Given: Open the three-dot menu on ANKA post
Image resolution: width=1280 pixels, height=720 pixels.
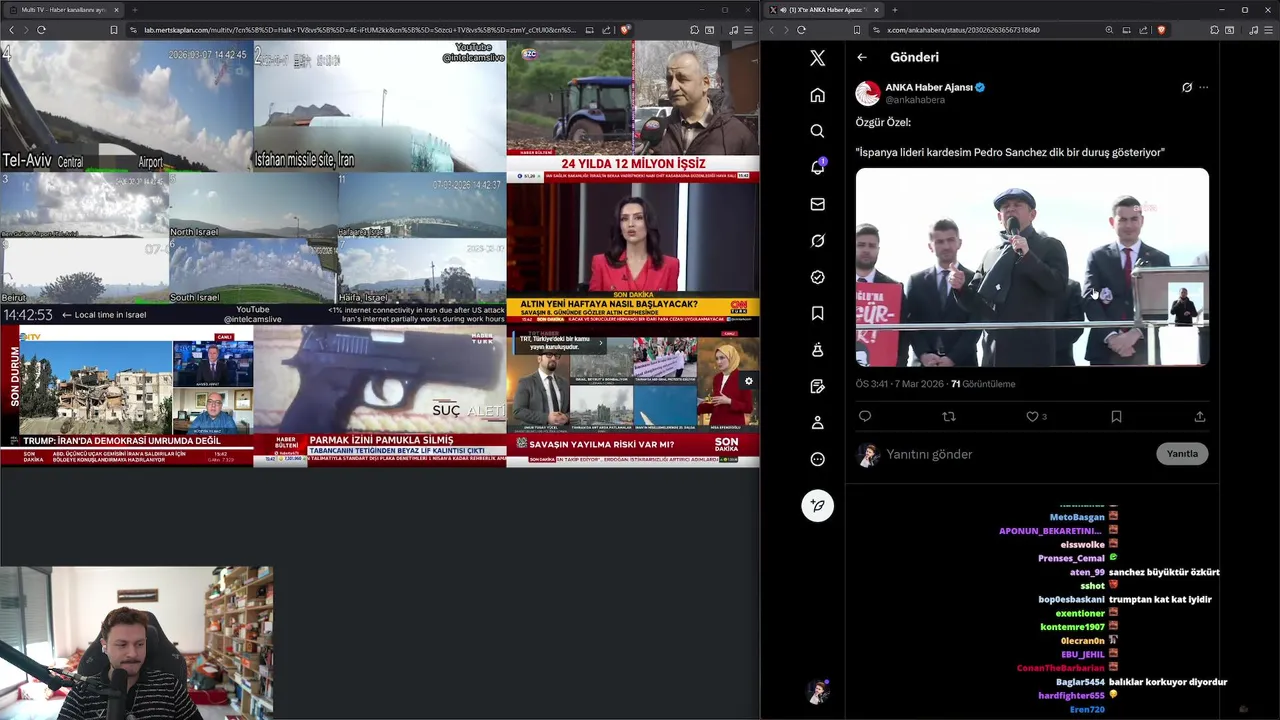Looking at the screenshot, I should 1203,87.
